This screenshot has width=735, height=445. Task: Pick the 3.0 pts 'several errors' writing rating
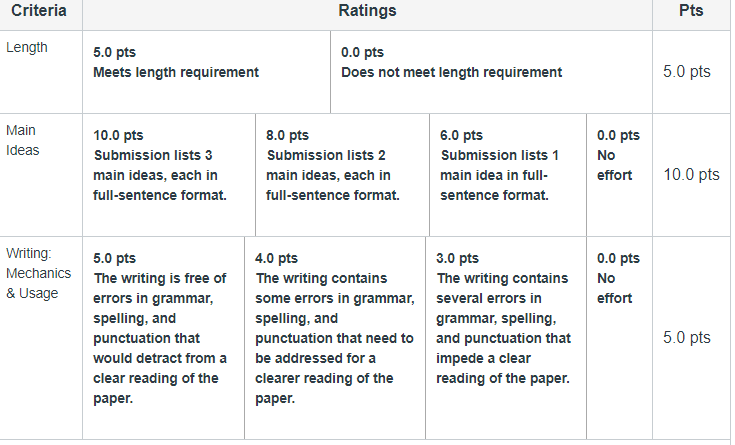click(506, 338)
